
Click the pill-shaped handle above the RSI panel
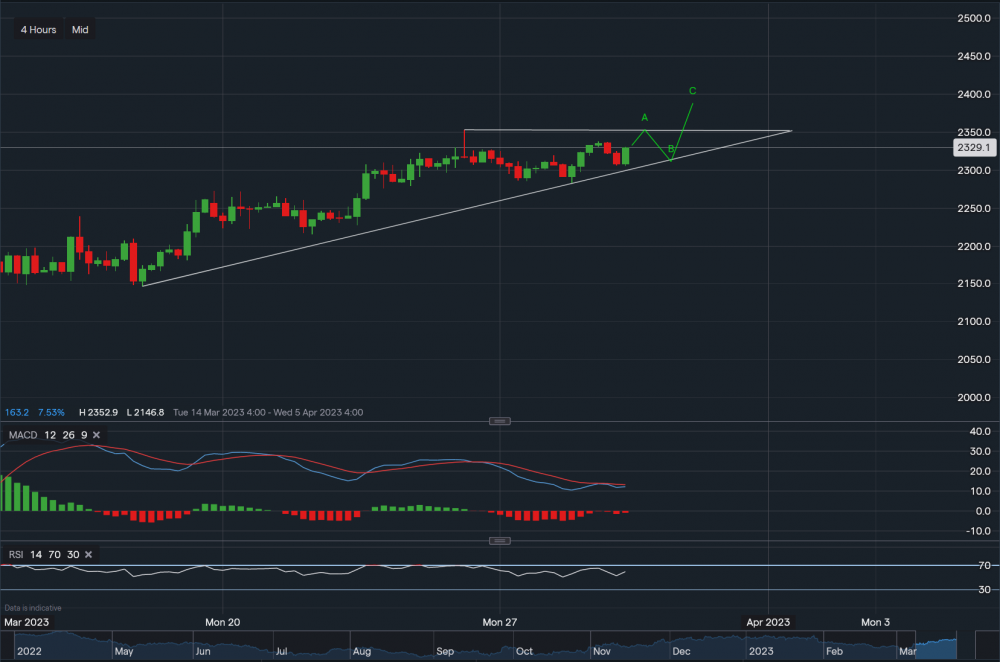(499, 540)
